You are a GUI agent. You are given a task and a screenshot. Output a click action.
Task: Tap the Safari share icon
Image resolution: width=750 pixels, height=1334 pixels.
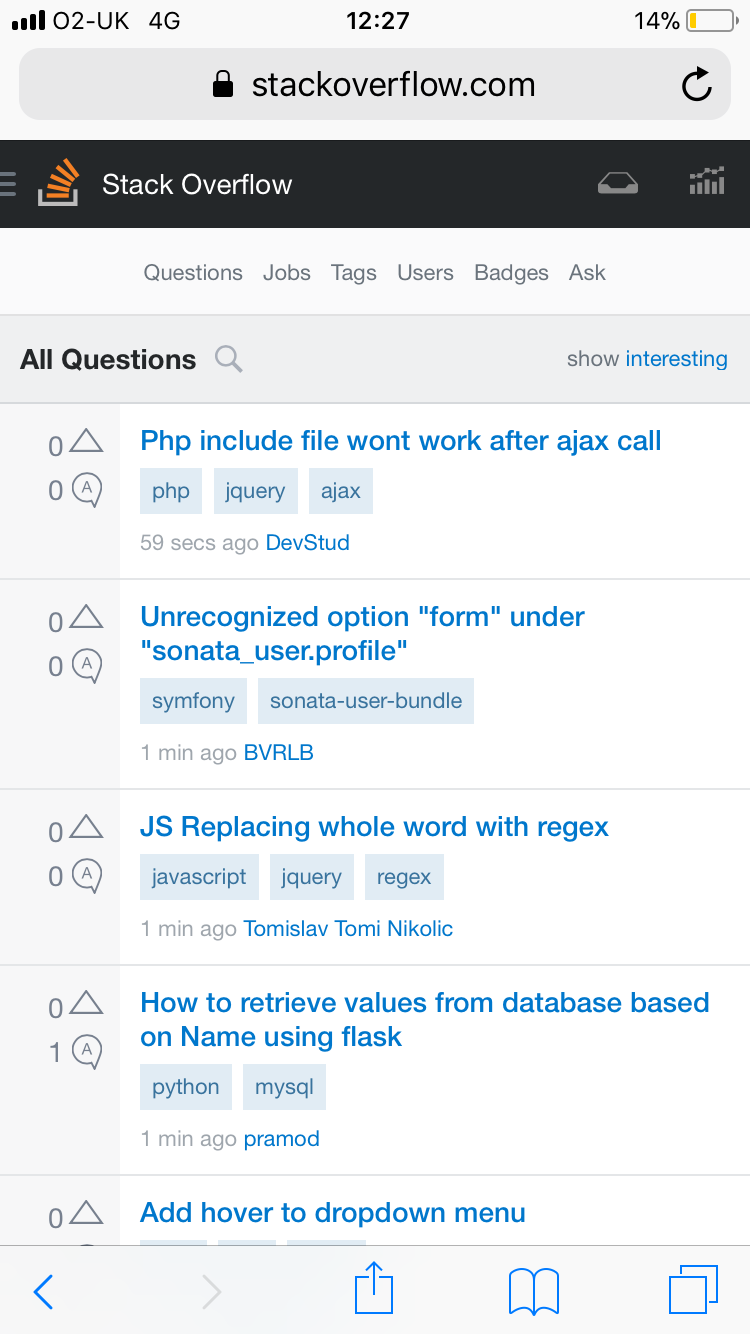coord(374,1288)
